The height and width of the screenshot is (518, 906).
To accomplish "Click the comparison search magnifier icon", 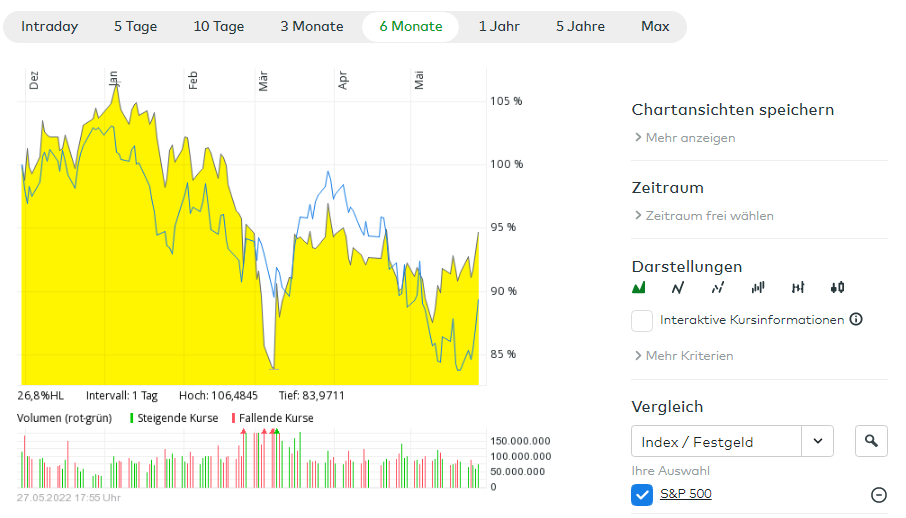I will coord(871,440).
